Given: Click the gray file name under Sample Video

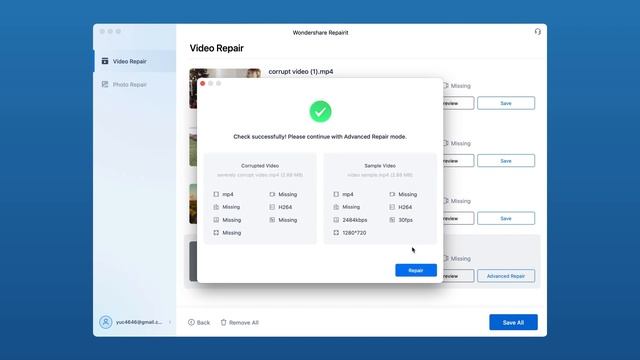Looking at the screenshot, I should (380, 175).
